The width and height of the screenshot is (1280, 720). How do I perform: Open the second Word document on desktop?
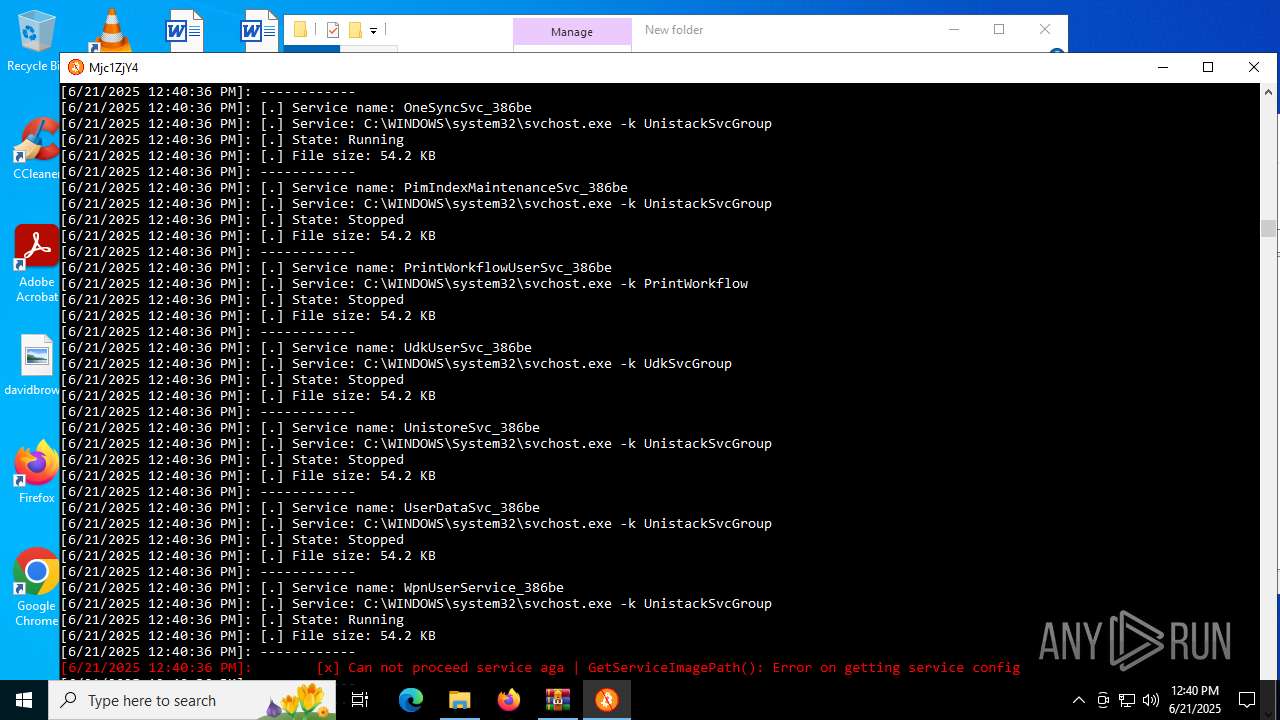coord(259,30)
